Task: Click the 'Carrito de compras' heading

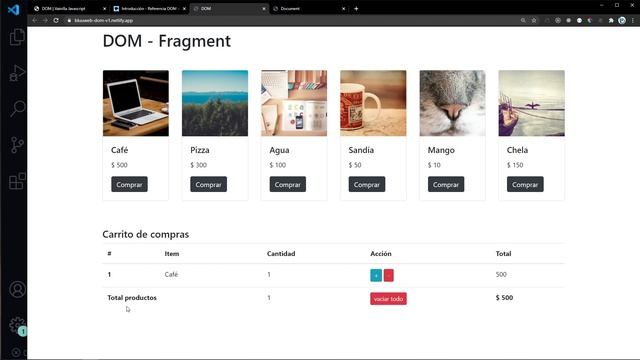Action: [x=145, y=234]
